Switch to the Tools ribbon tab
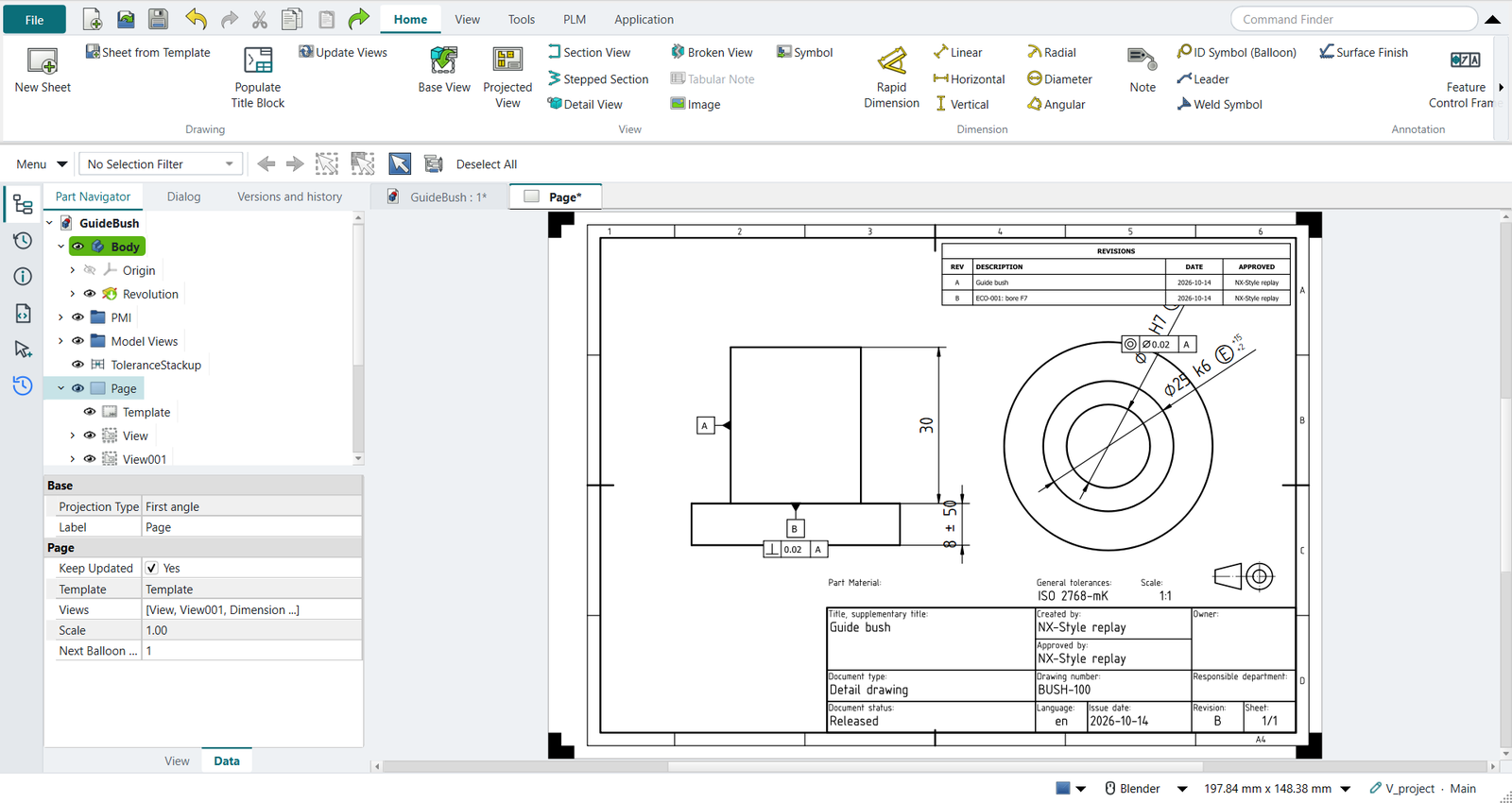Viewport: 1512px width, 803px height. pos(521,19)
